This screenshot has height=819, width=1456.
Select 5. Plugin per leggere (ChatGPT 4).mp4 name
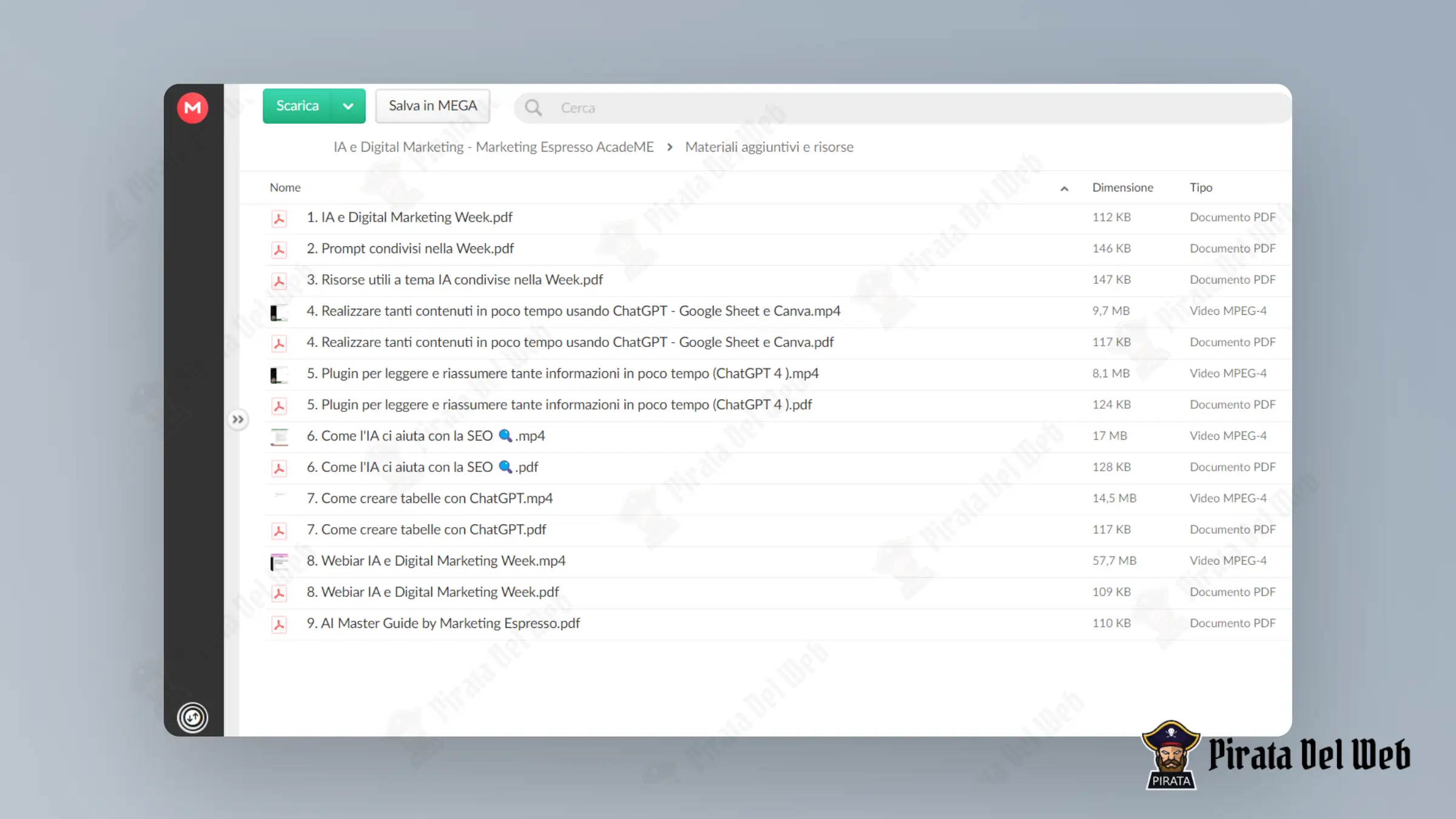click(x=562, y=373)
